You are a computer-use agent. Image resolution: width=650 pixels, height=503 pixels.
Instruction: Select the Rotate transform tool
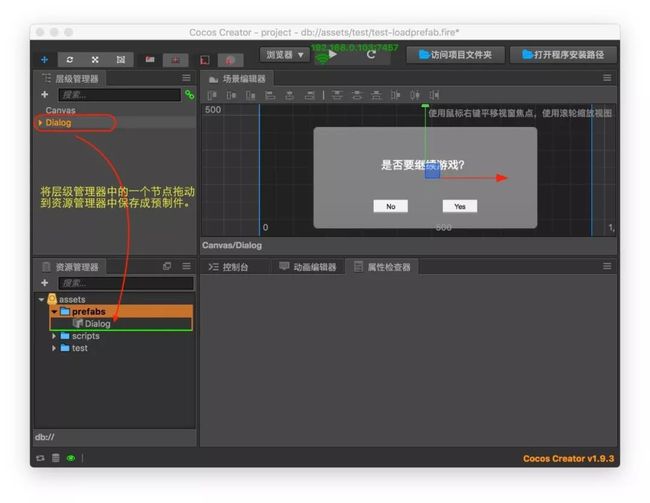coord(70,60)
